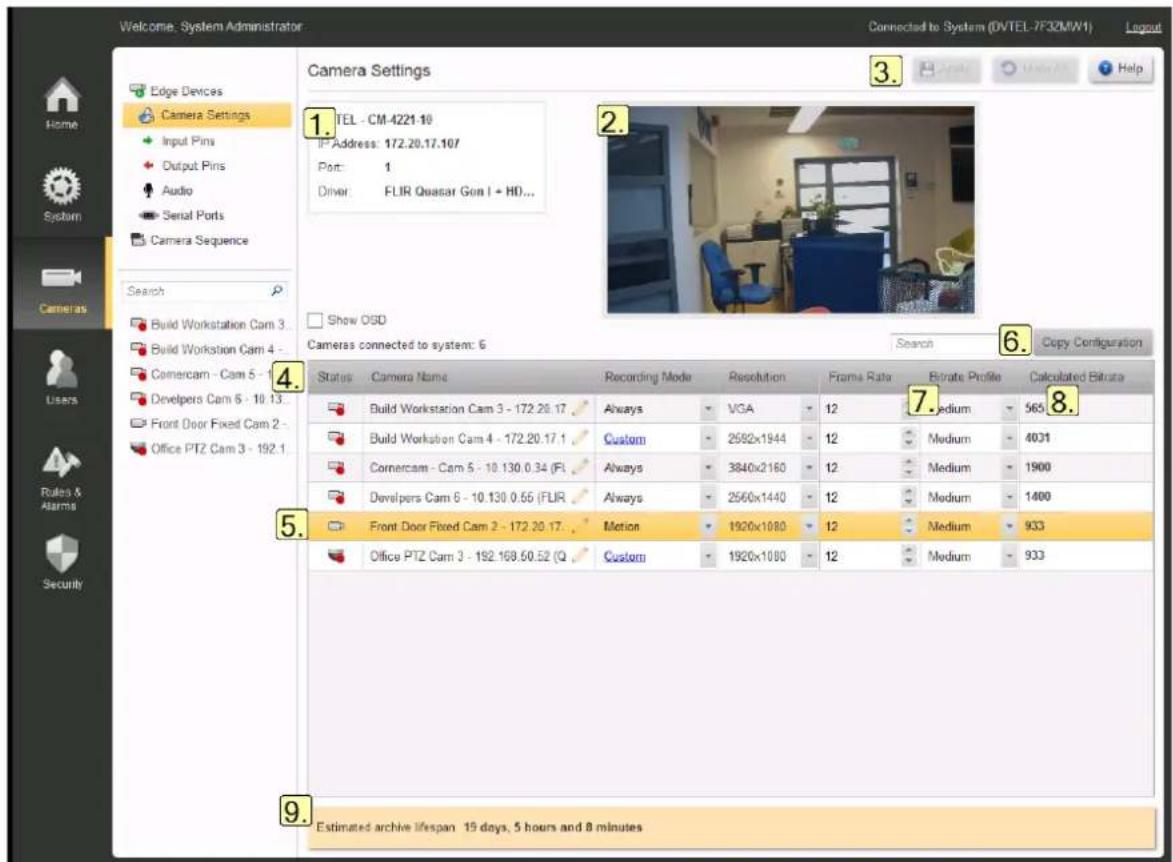Click status icon of Front Door Fixed Cam 2 row
Image resolution: width=1173 pixels, height=862 pixels.
[x=336, y=527]
